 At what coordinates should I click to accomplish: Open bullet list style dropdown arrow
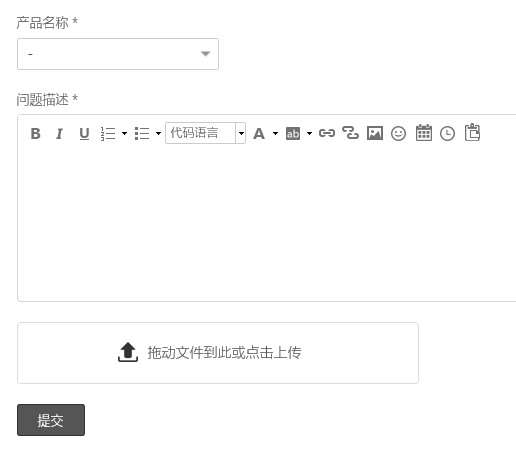click(x=158, y=134)
